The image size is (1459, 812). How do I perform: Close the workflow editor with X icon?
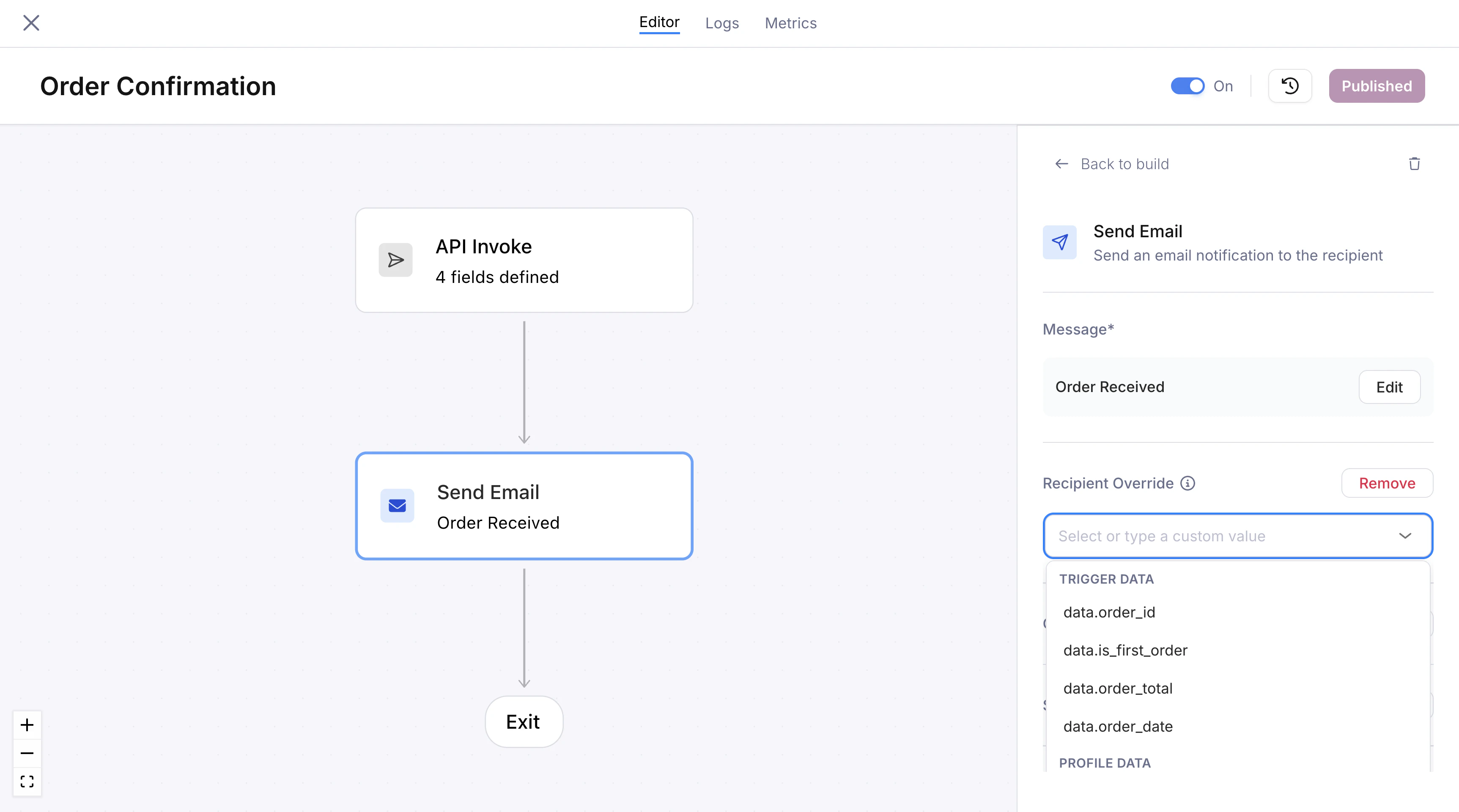31,23
